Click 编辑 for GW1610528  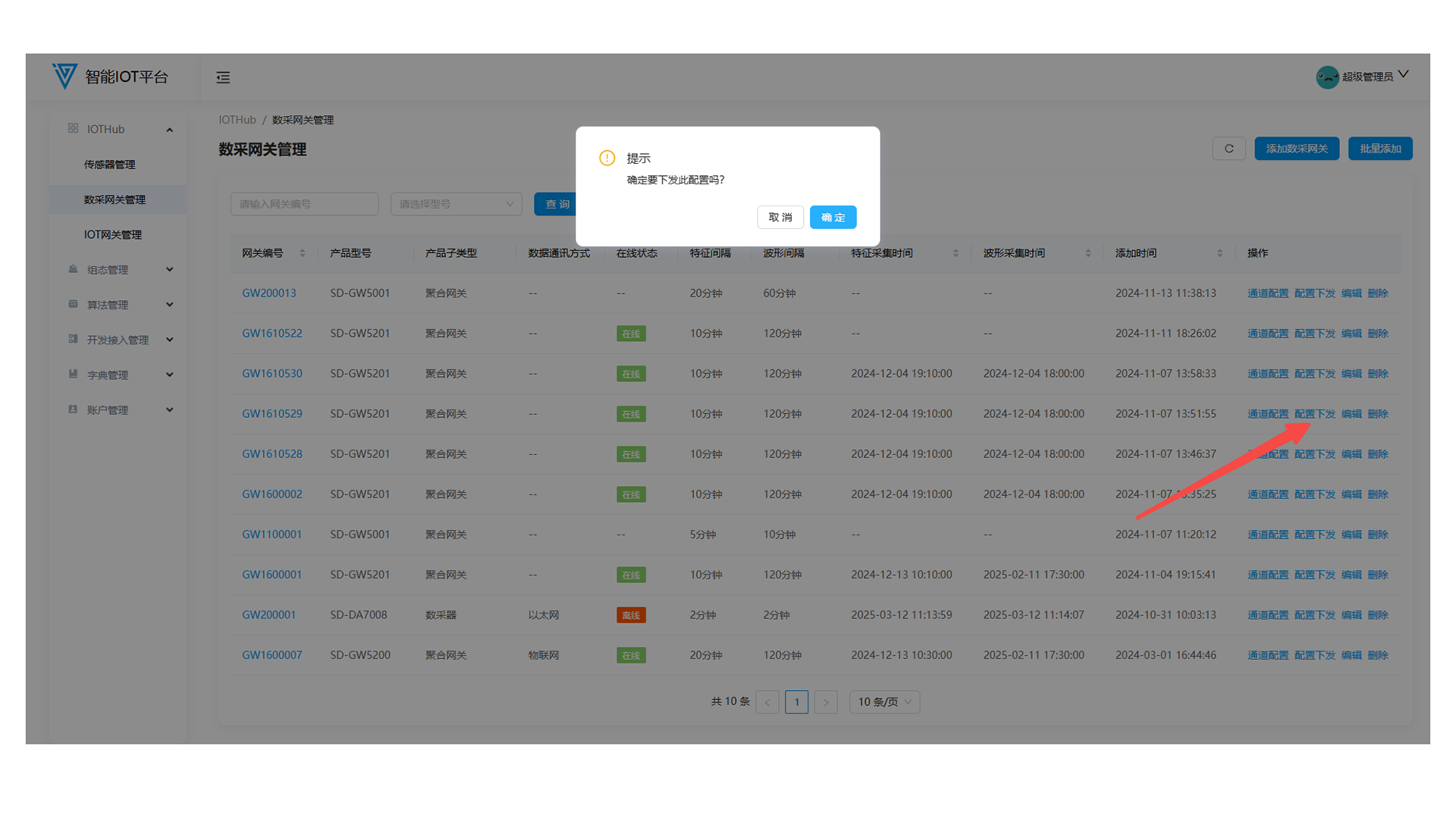pyautogui.click(x=1351, y=454)
